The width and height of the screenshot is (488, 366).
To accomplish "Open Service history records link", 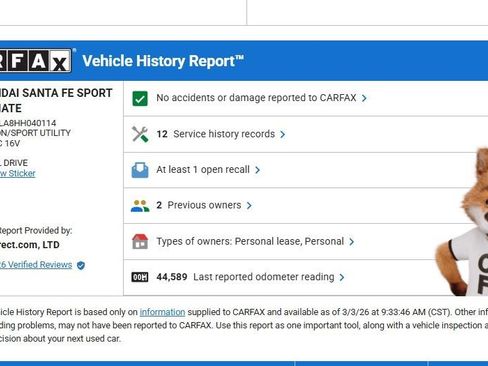I will pyautogui.click(x=224, y=134).
